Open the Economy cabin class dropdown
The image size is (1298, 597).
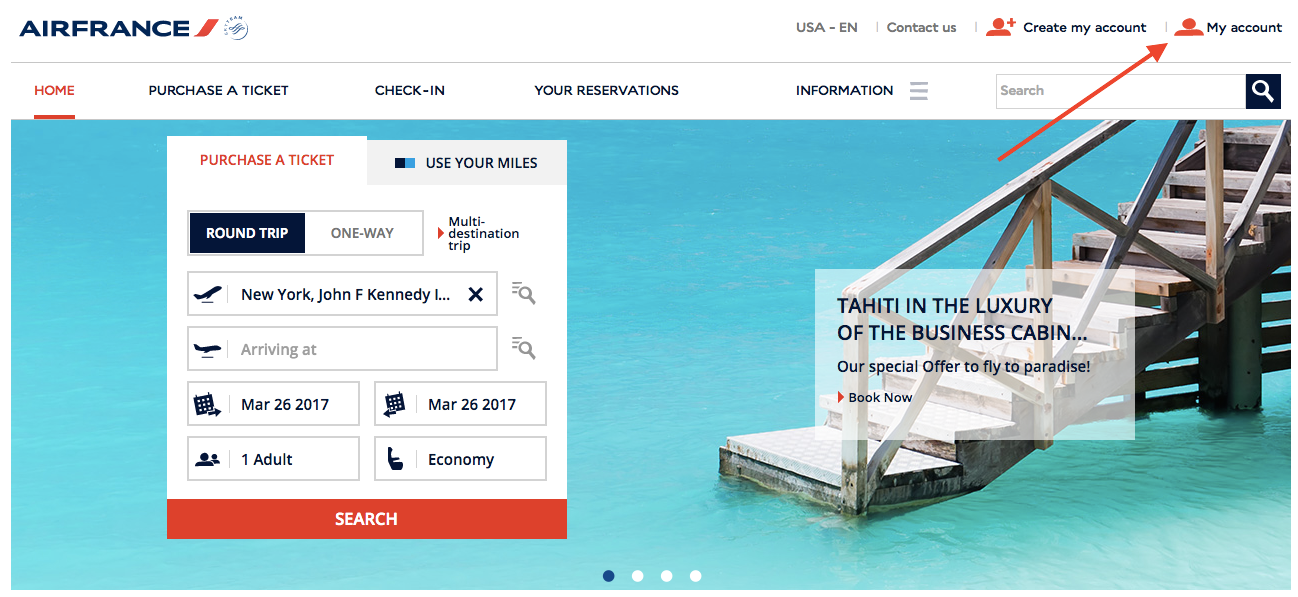point(460,459)
